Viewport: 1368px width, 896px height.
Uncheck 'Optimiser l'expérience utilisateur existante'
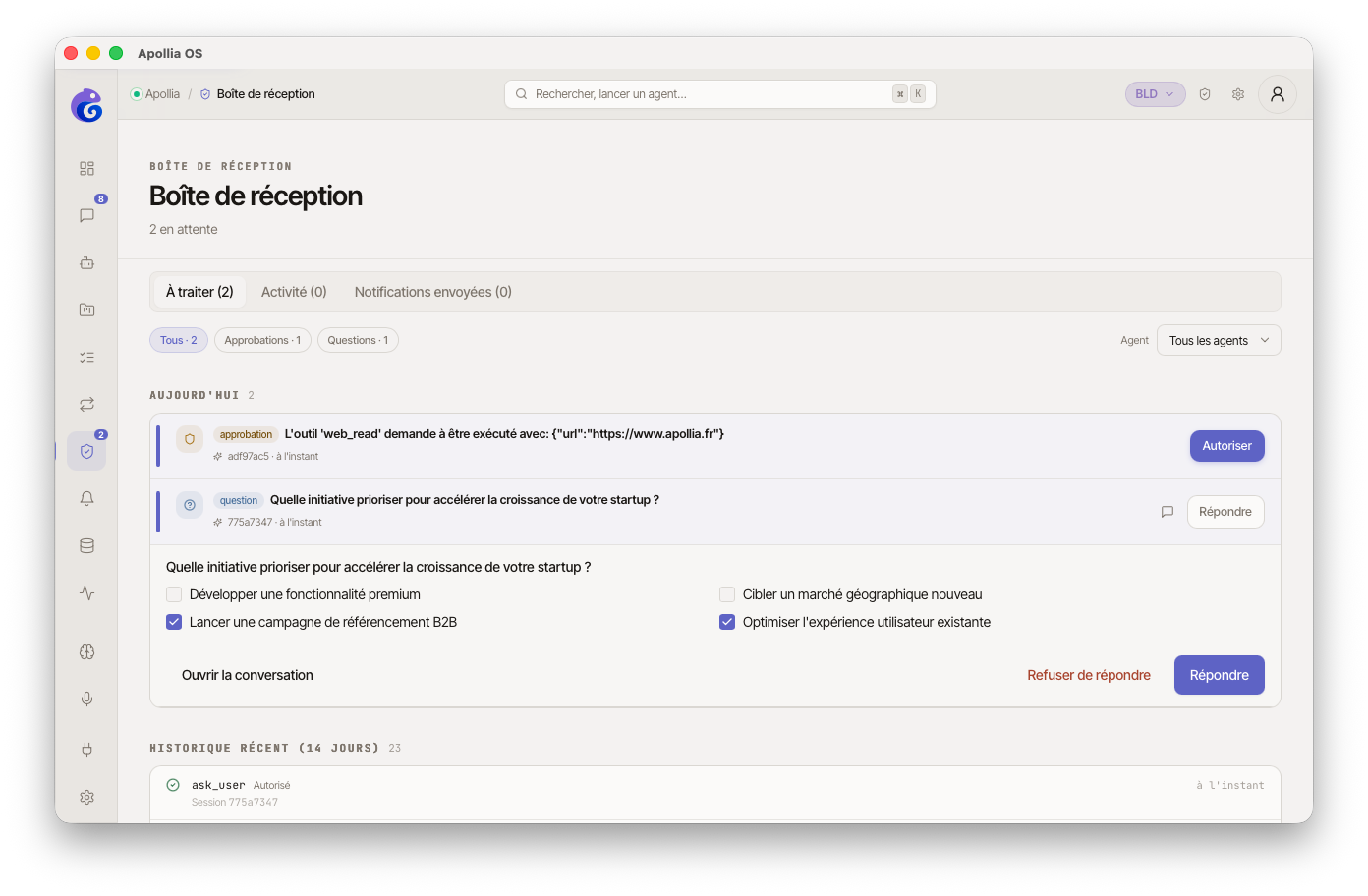(x=727, y=622)
